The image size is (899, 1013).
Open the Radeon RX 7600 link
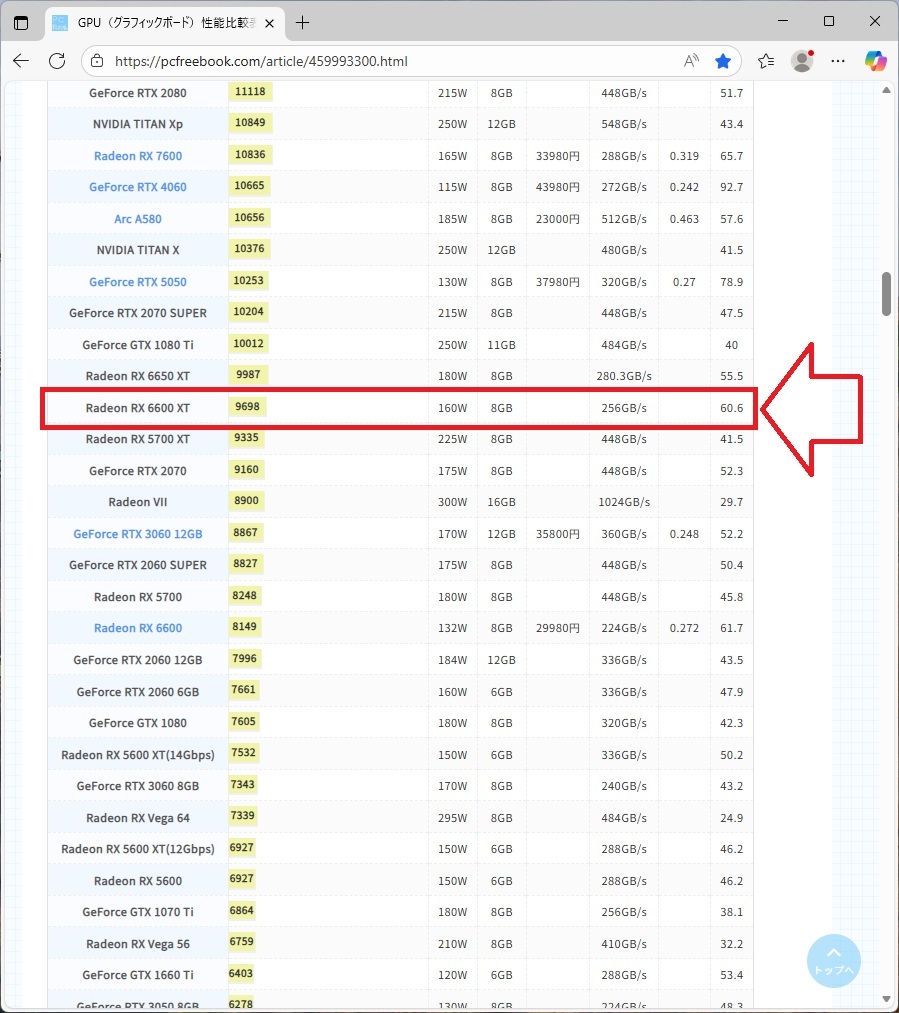click(x=138, y=156)
